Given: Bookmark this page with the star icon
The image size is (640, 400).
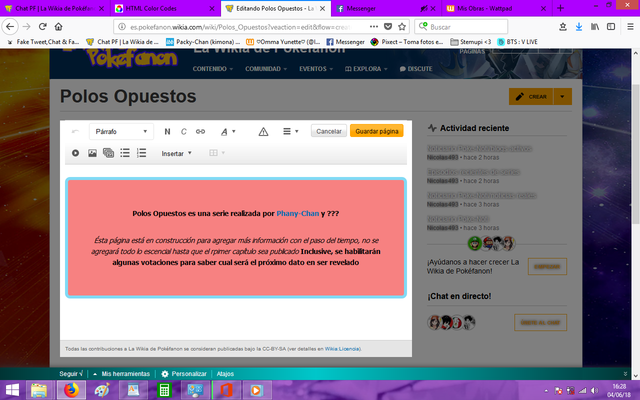Looking at the screenshot, I should click(402, 27).
